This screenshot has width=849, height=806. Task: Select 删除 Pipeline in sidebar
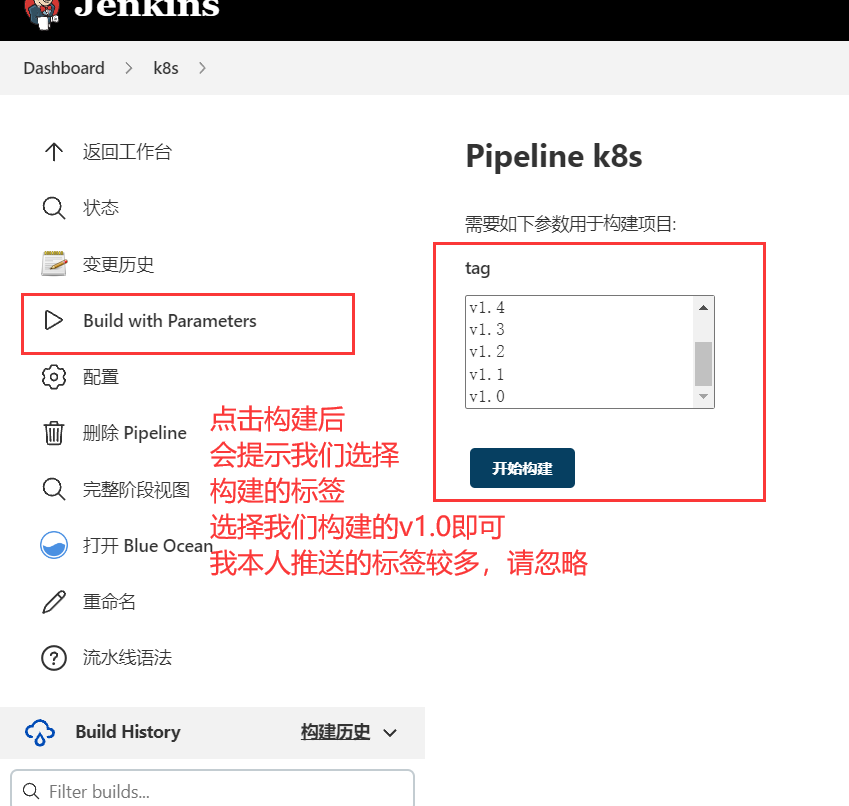(x=134, y=433)
